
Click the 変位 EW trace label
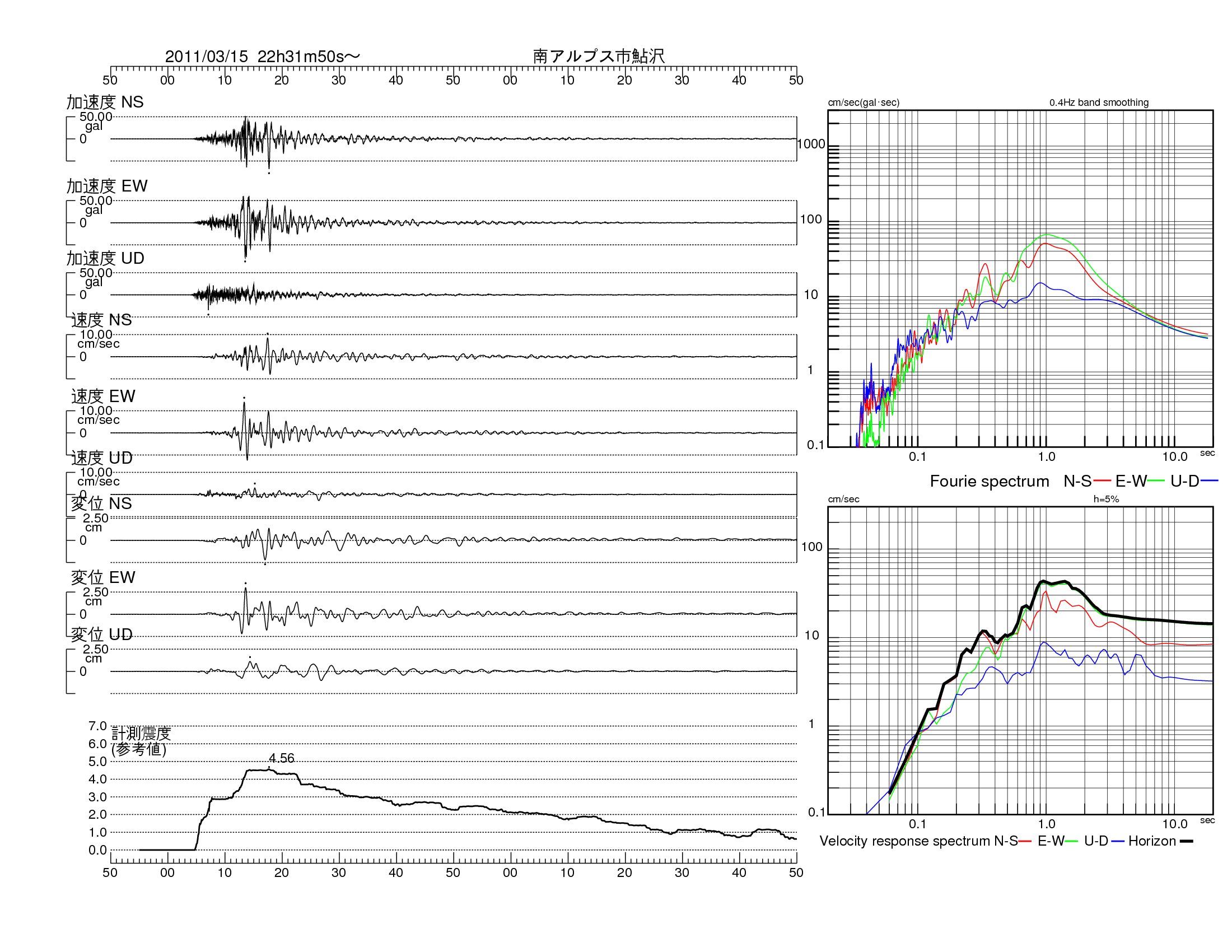coord(102,577)
